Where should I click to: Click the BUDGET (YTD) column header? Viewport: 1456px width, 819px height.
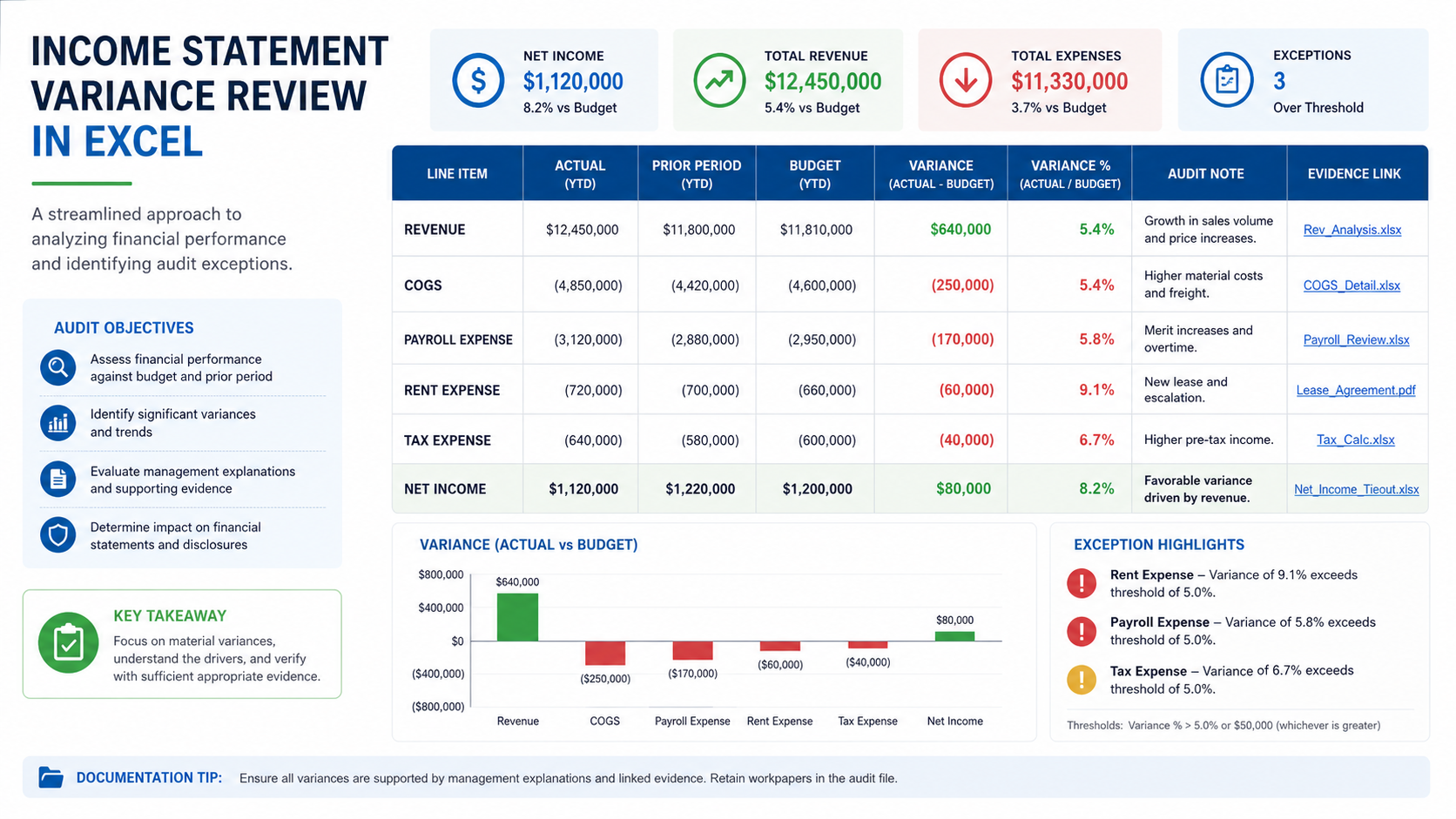[815, 174]
